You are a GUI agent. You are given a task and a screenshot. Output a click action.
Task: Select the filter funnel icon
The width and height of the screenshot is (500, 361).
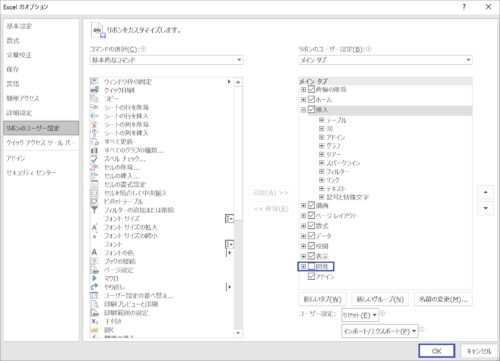pos(95,210)
